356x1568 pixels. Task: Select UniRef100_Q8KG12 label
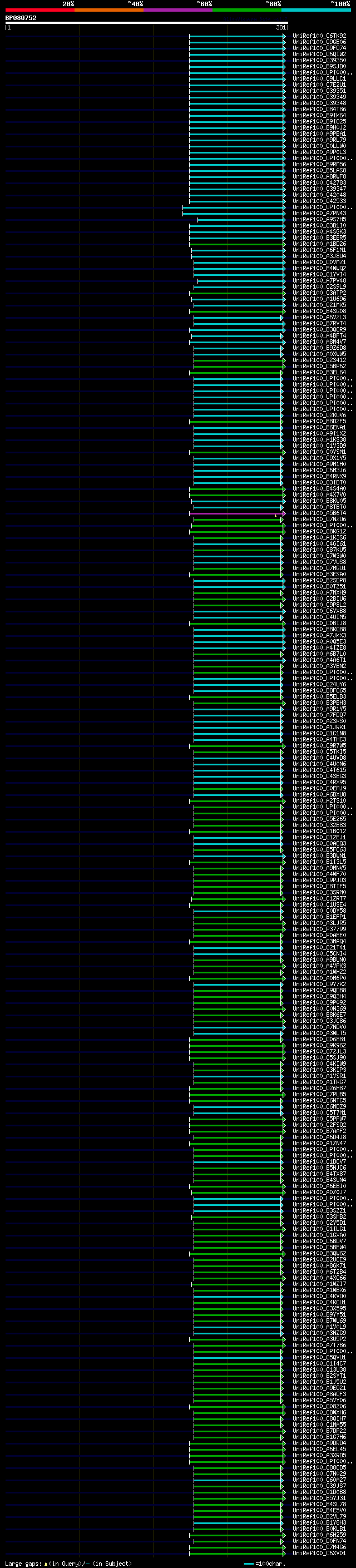point(319,531)
